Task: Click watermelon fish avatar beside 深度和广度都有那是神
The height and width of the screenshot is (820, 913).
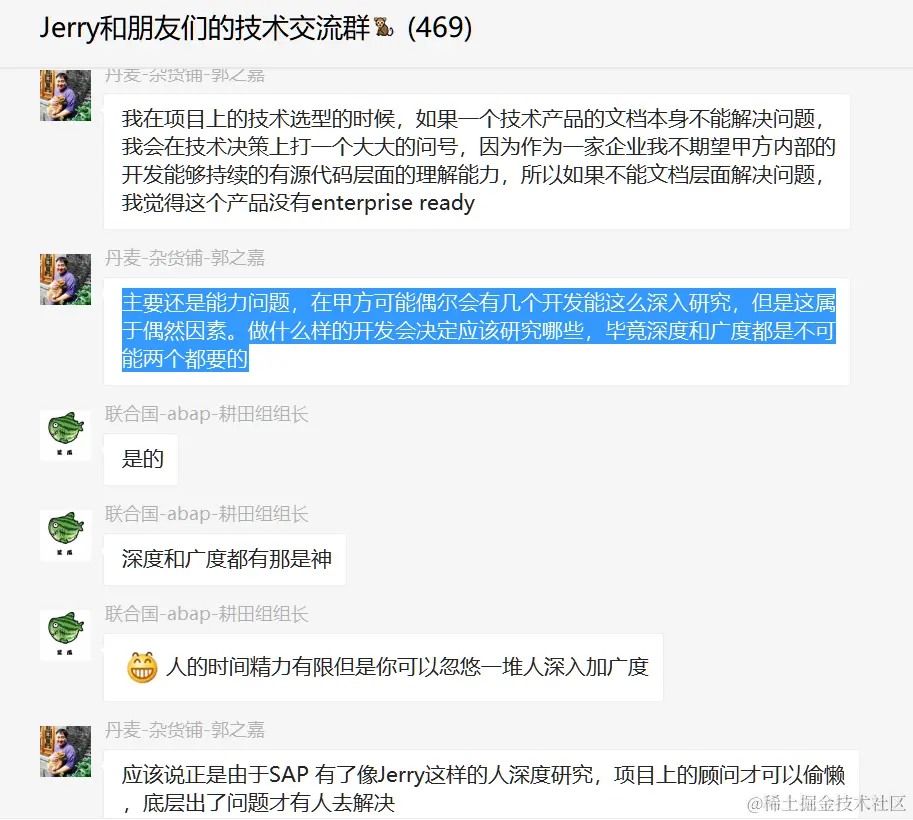Action: coord(65,535)
